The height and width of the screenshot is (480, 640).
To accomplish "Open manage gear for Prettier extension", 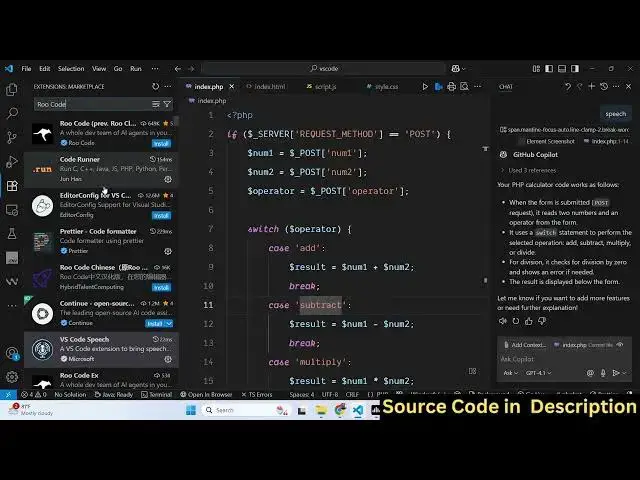I will point(168,251).
